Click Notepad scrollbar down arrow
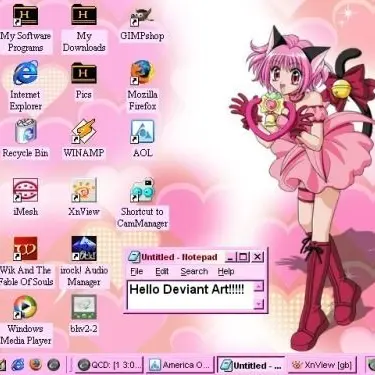 pos(259,304)
